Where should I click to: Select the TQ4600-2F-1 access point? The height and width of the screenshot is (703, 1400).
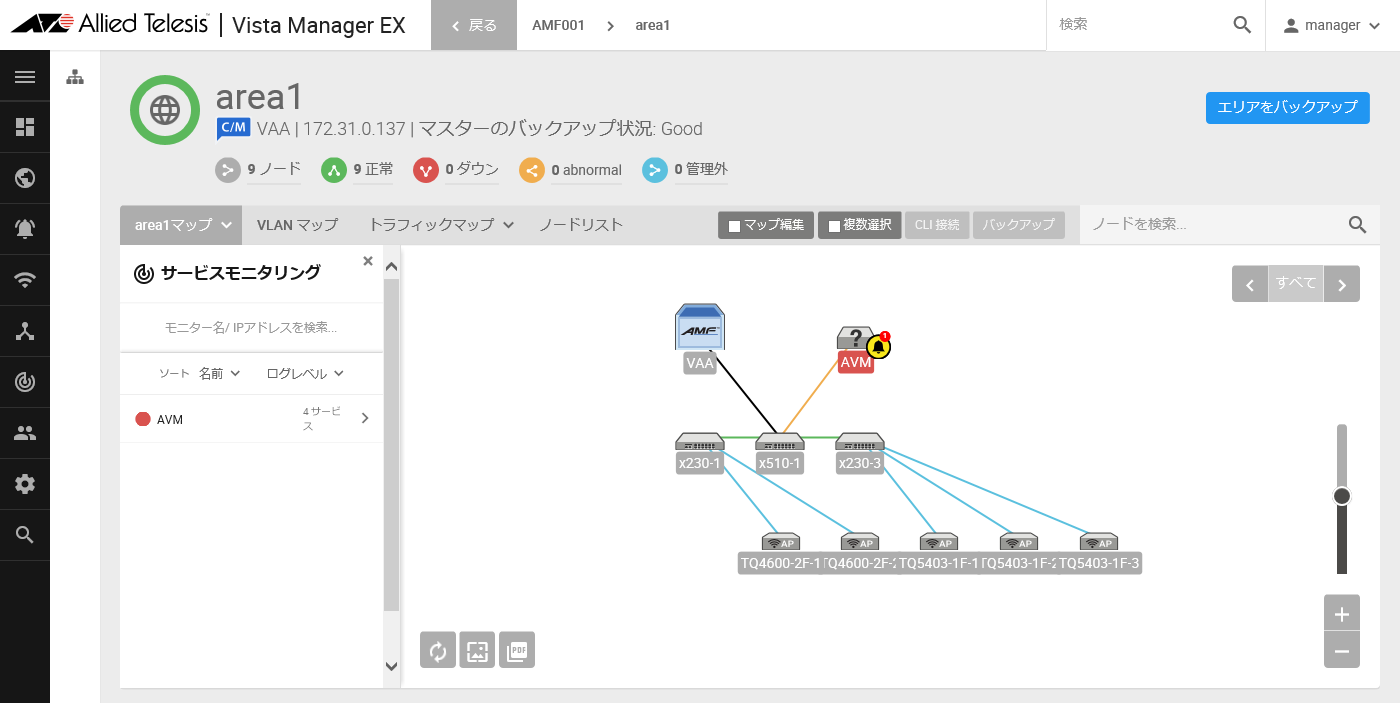click(780, 542)
